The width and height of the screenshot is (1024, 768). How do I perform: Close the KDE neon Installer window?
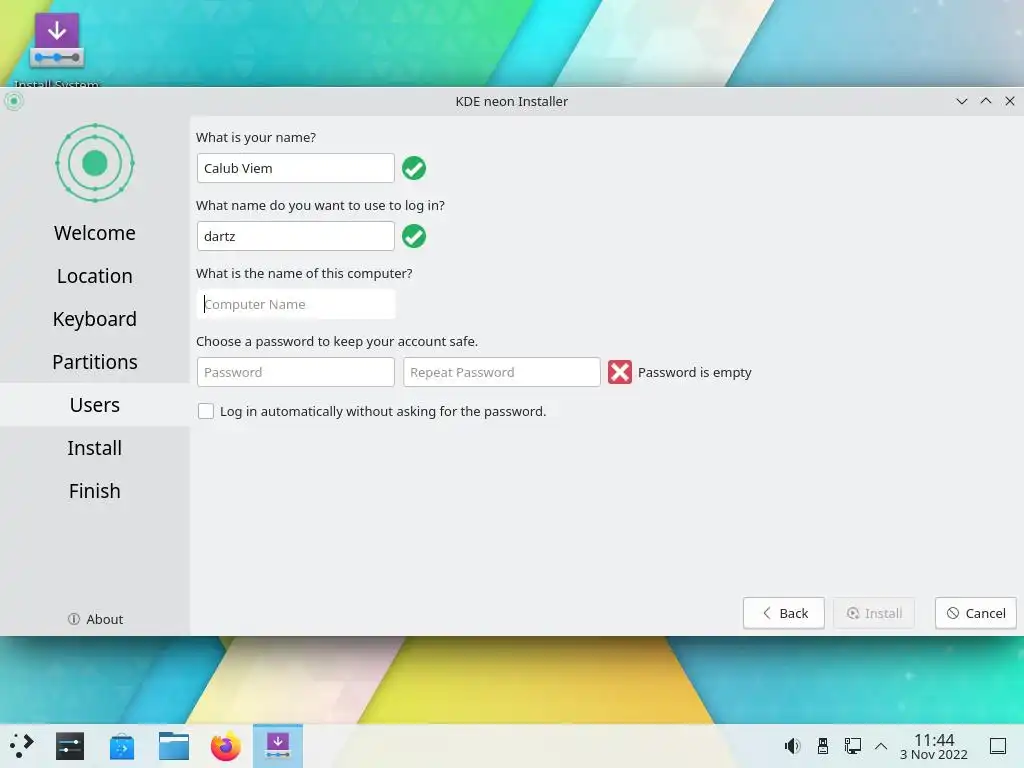(1010, 101)
